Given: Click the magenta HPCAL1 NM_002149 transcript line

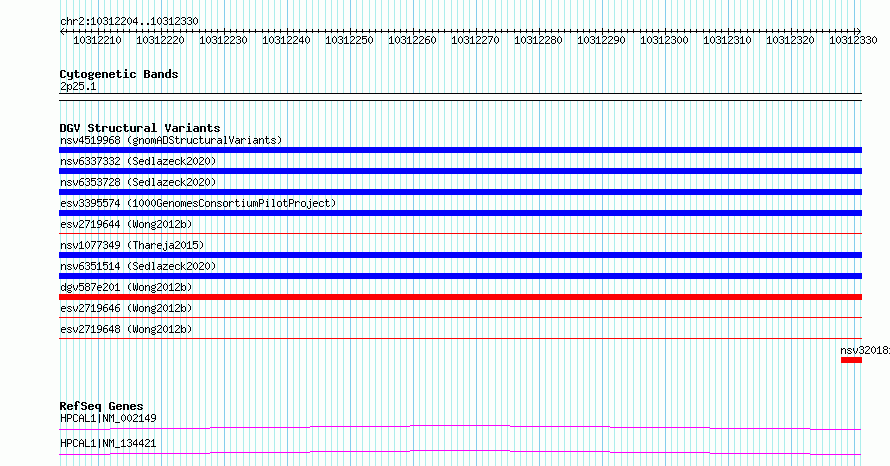Looking at the screenshot, I should (460, 427).
